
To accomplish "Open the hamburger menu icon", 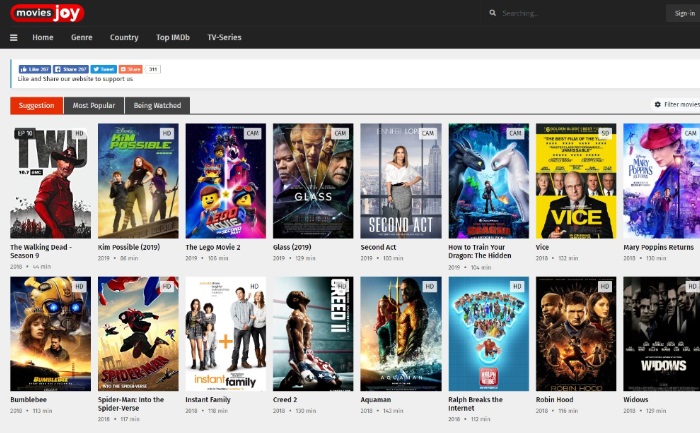I will (14, 37).
